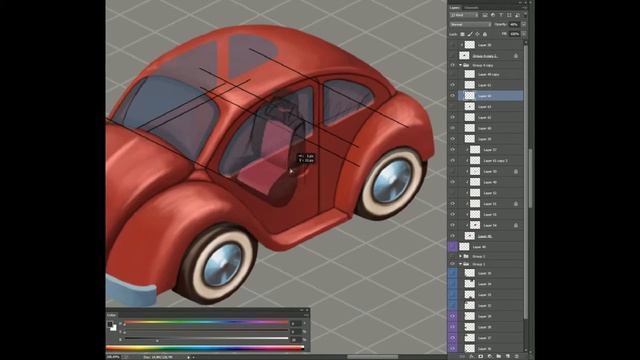
Task: Add a layer style with fx icon
Action: click(x=471, y=356)
